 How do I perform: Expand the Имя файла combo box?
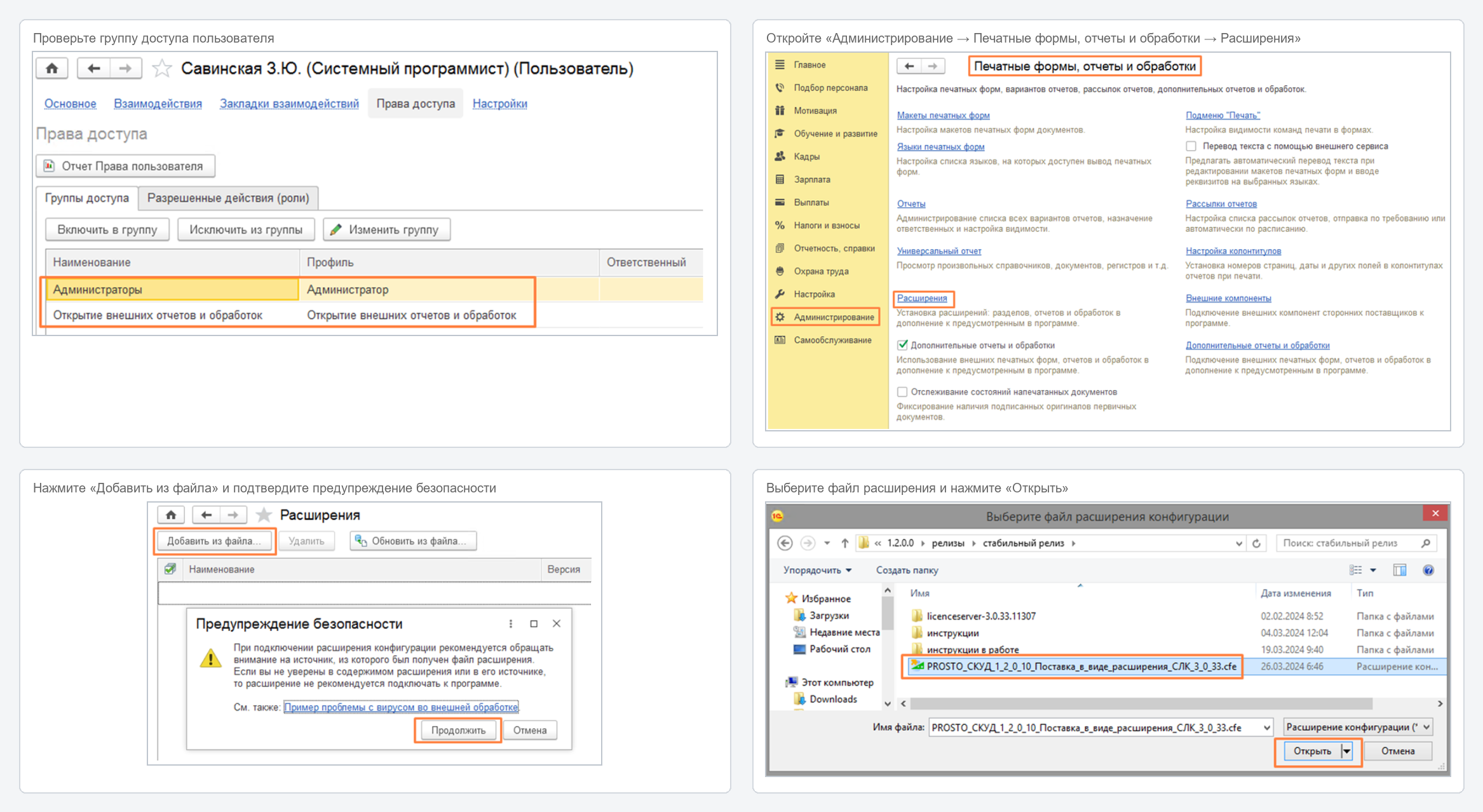pos(1266,727)
